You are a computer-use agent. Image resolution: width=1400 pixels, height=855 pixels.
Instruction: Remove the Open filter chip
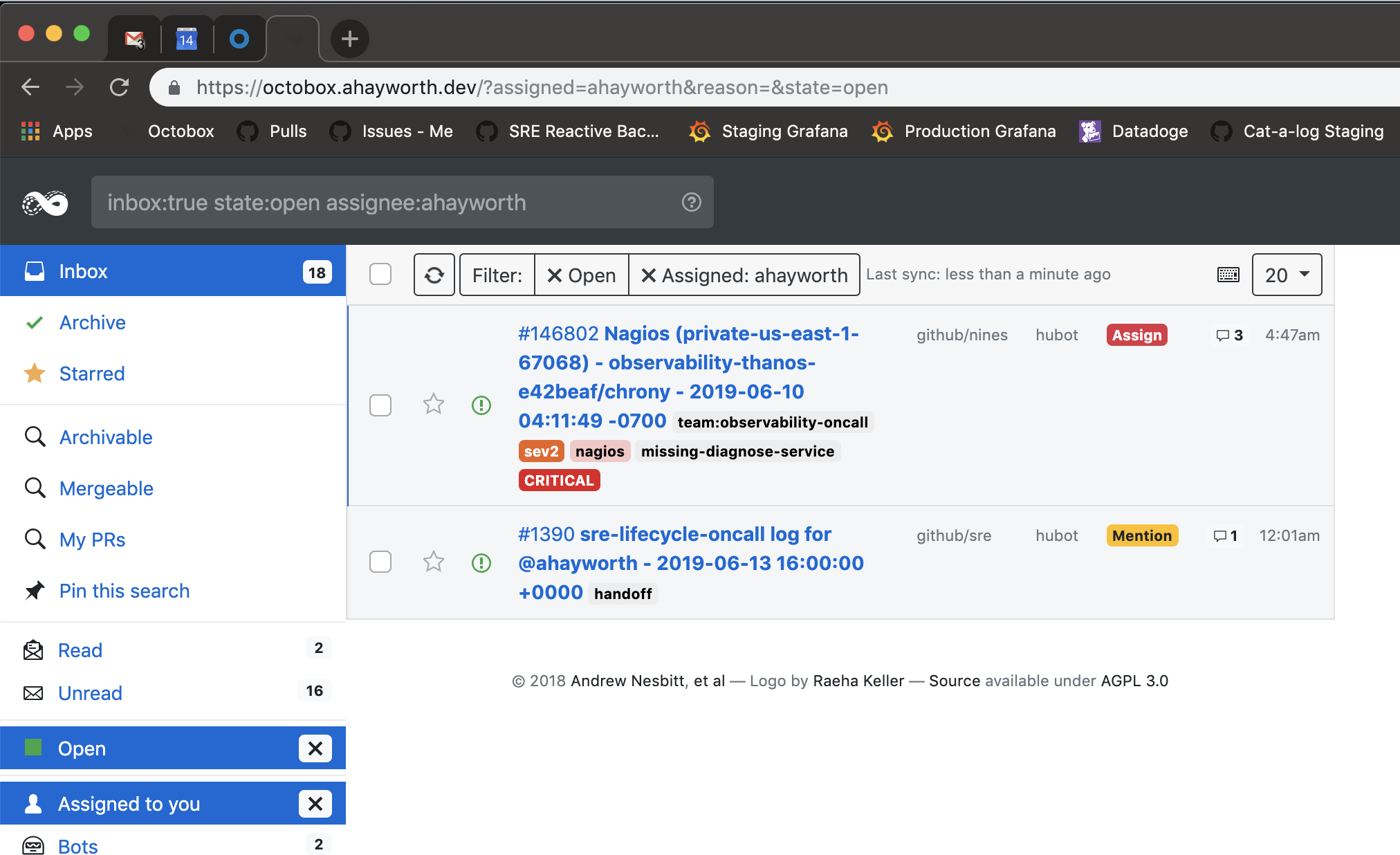(582, 275)
